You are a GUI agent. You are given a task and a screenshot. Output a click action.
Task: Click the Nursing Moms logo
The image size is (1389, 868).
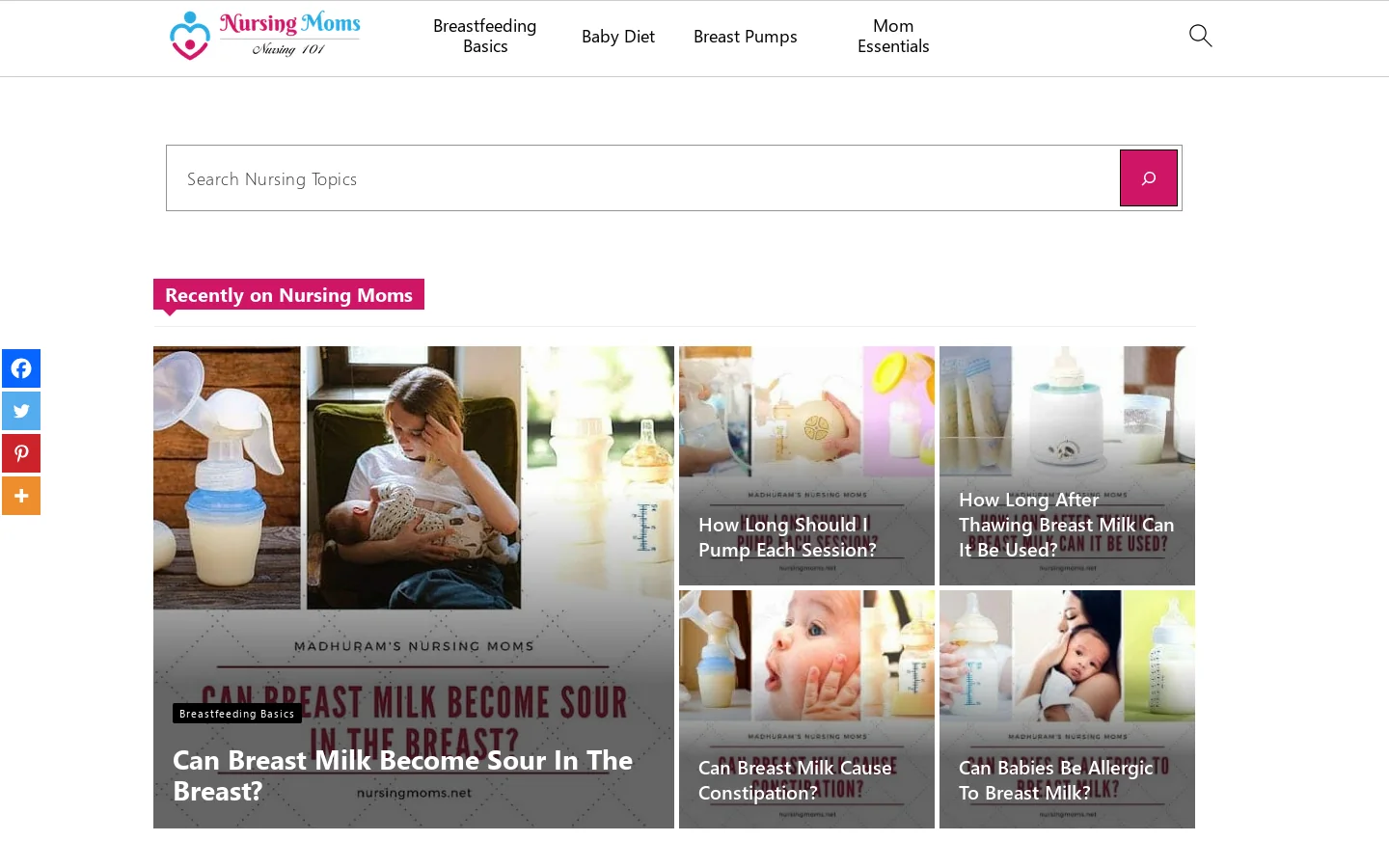[265, 36]
